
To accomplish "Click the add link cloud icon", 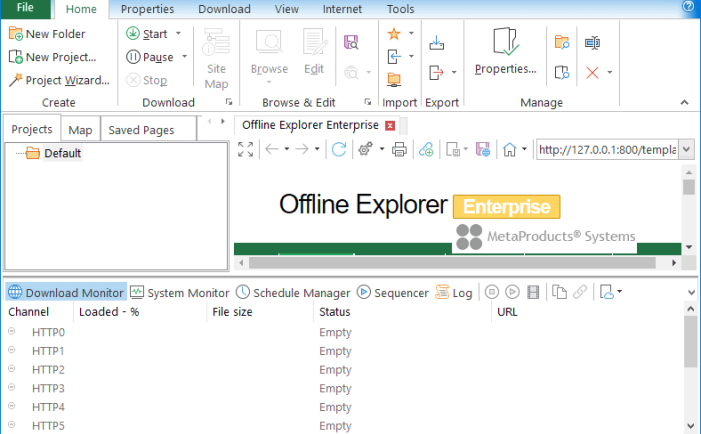I will 426,149.
